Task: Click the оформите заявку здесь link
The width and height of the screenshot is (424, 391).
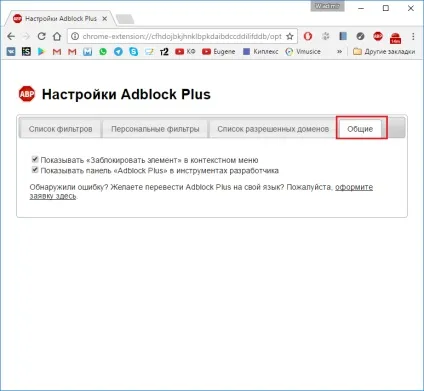Action: click(354, 187)
